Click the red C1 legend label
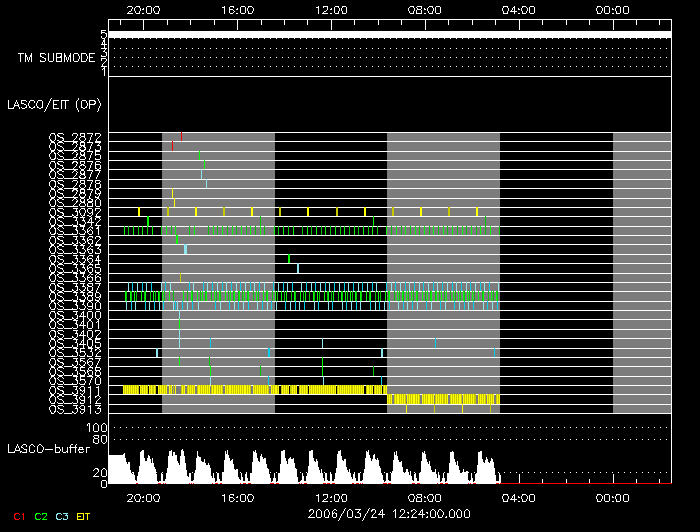 tap(19, 515)
